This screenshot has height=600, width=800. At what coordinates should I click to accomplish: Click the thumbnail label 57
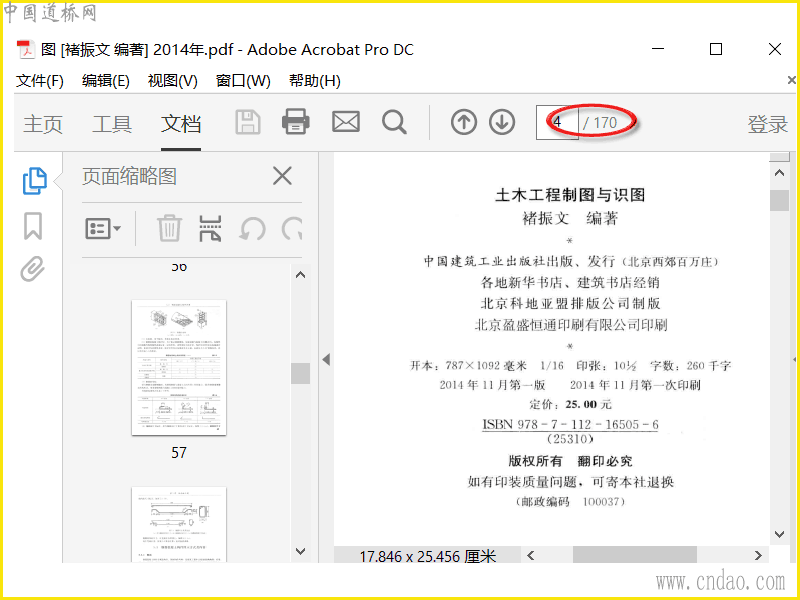coord(179,453)
